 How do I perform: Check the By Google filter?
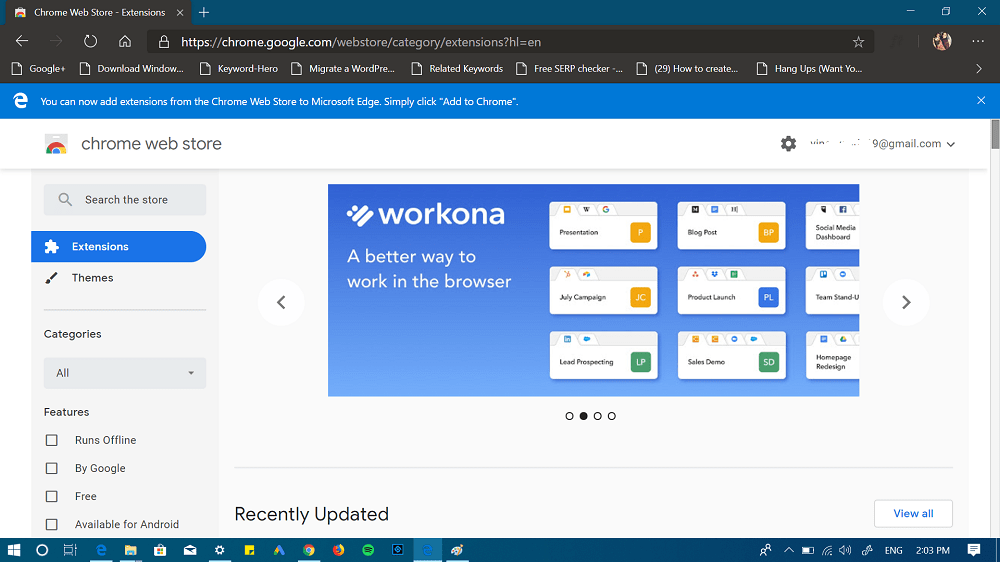tap(52, 468)
